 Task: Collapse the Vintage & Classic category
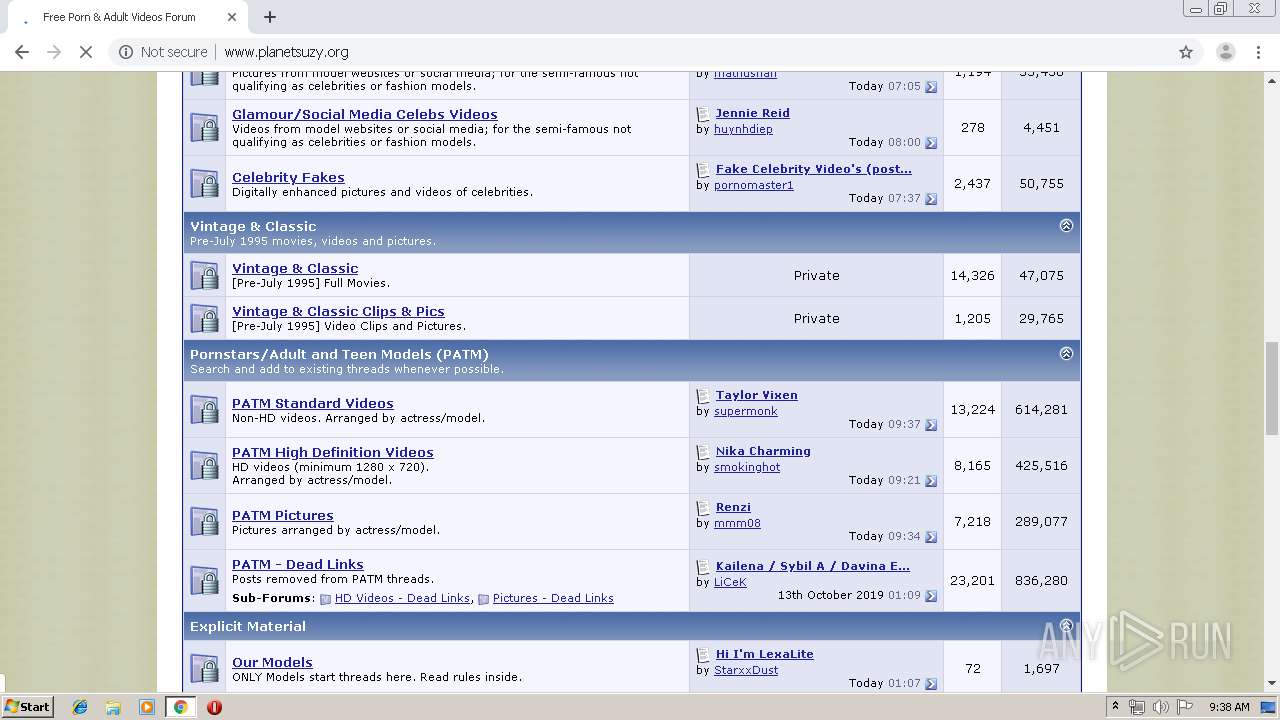[1066, 225]
